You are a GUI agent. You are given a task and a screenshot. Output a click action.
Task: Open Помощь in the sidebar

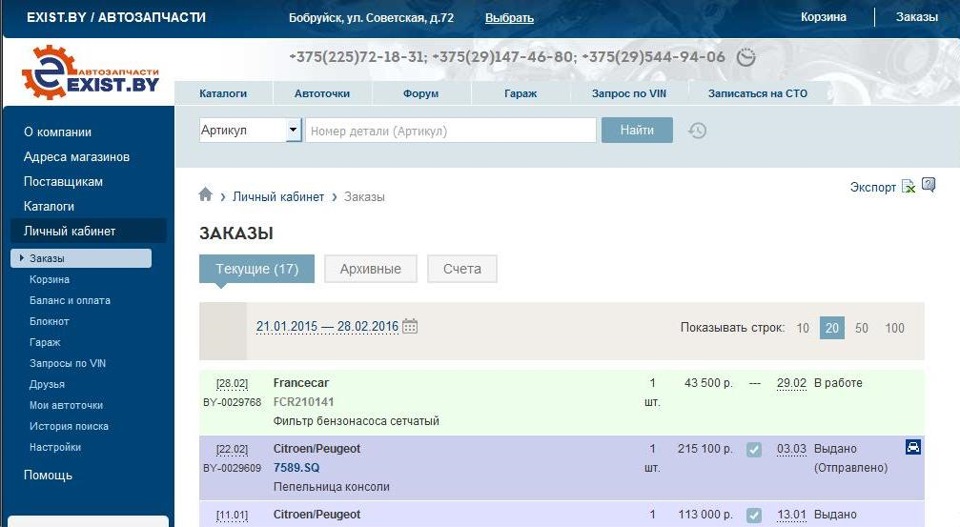pos(48,476)
